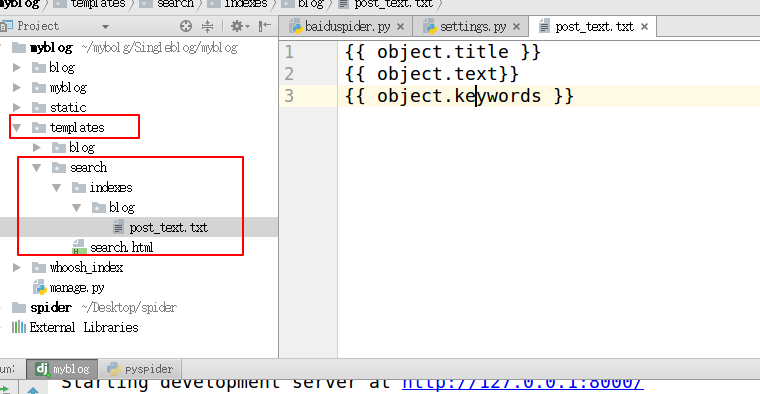
Task: Select the post_text.txt editor tab
Action: pos(594,27)
